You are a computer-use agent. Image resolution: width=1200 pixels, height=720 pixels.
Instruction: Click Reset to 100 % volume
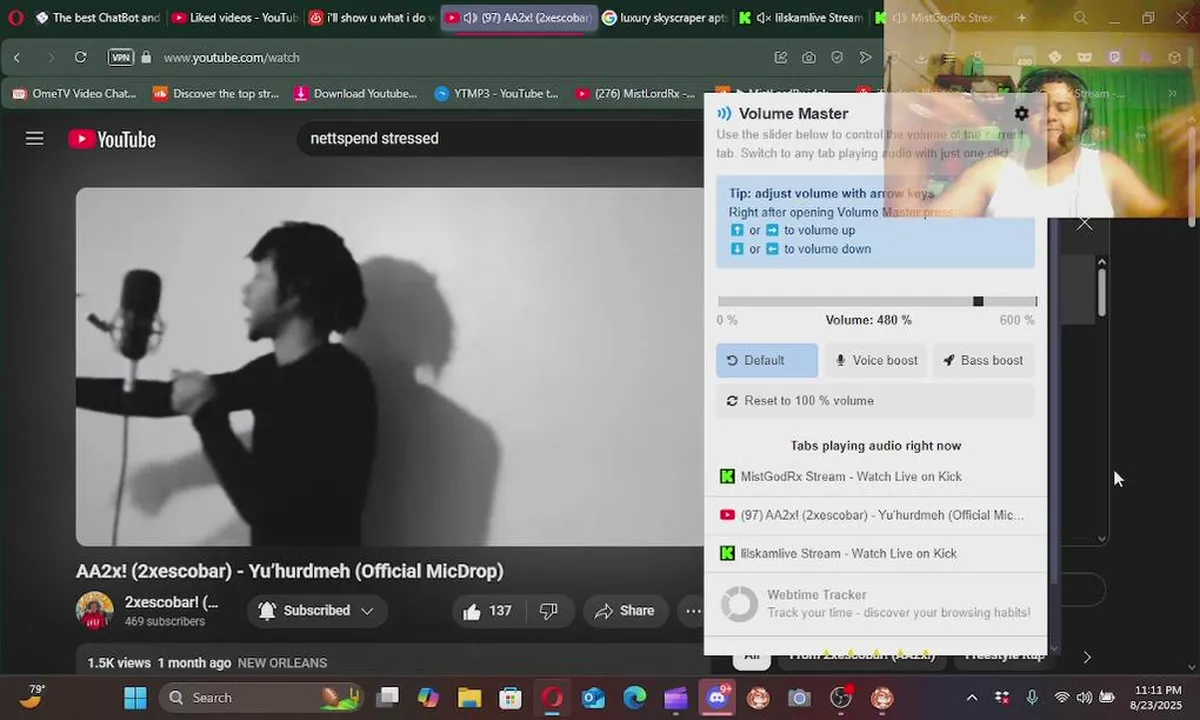pyautogui.click(x=875, y=401)
